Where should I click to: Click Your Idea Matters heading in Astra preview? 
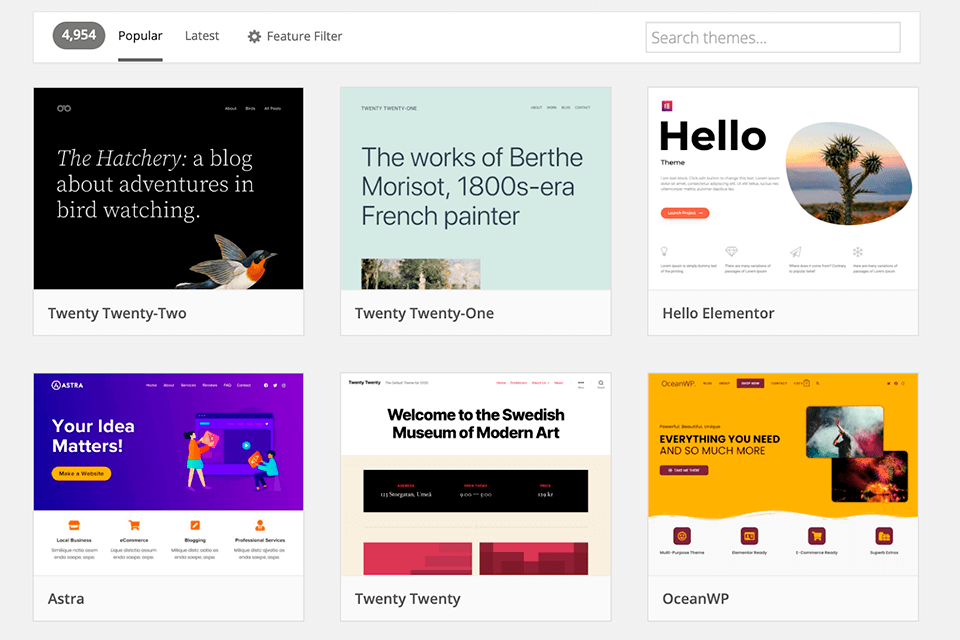[x=93, y=435]
